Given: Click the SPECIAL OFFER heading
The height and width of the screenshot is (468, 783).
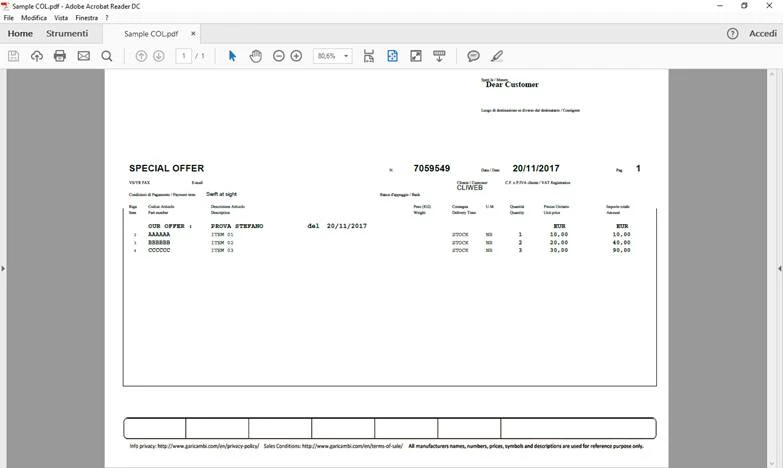Looking at the screenshot, I should [x=166, y=168].
